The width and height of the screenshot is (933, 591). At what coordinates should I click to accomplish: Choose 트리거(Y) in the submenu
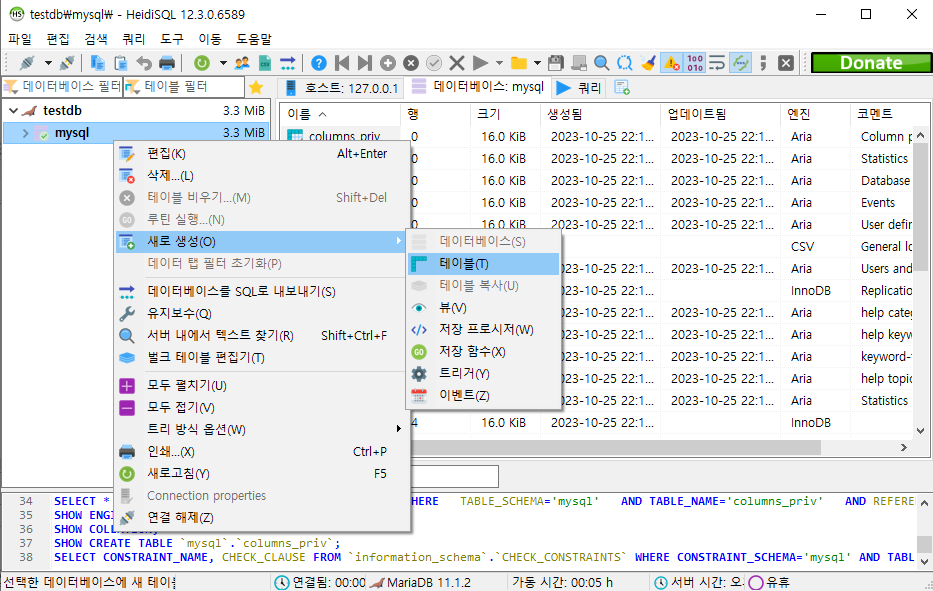pos(483,374)
